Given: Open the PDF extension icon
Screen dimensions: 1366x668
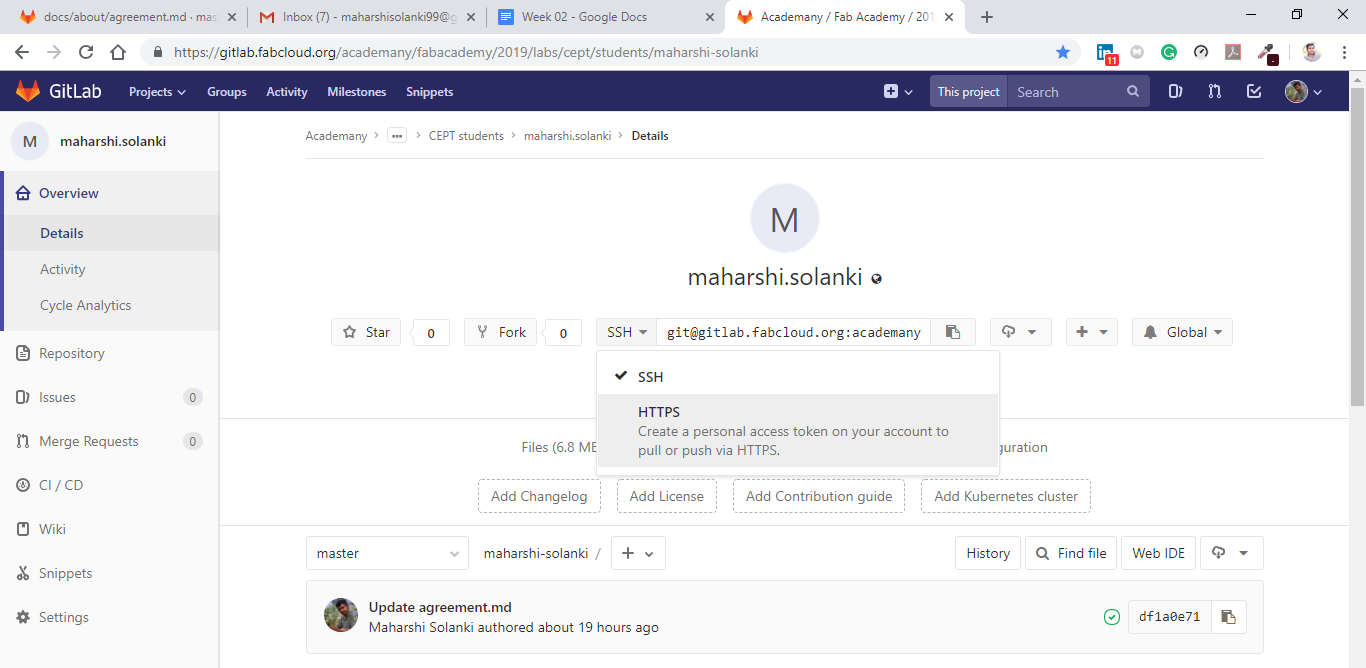Looking at the screenshot, I should 1233,52.
